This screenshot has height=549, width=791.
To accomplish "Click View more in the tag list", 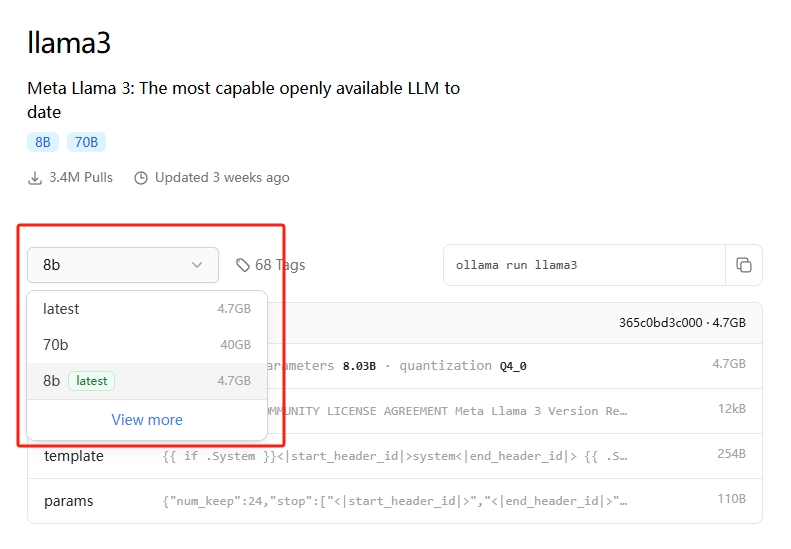I will pyautogui.click(x=147, y=420).
